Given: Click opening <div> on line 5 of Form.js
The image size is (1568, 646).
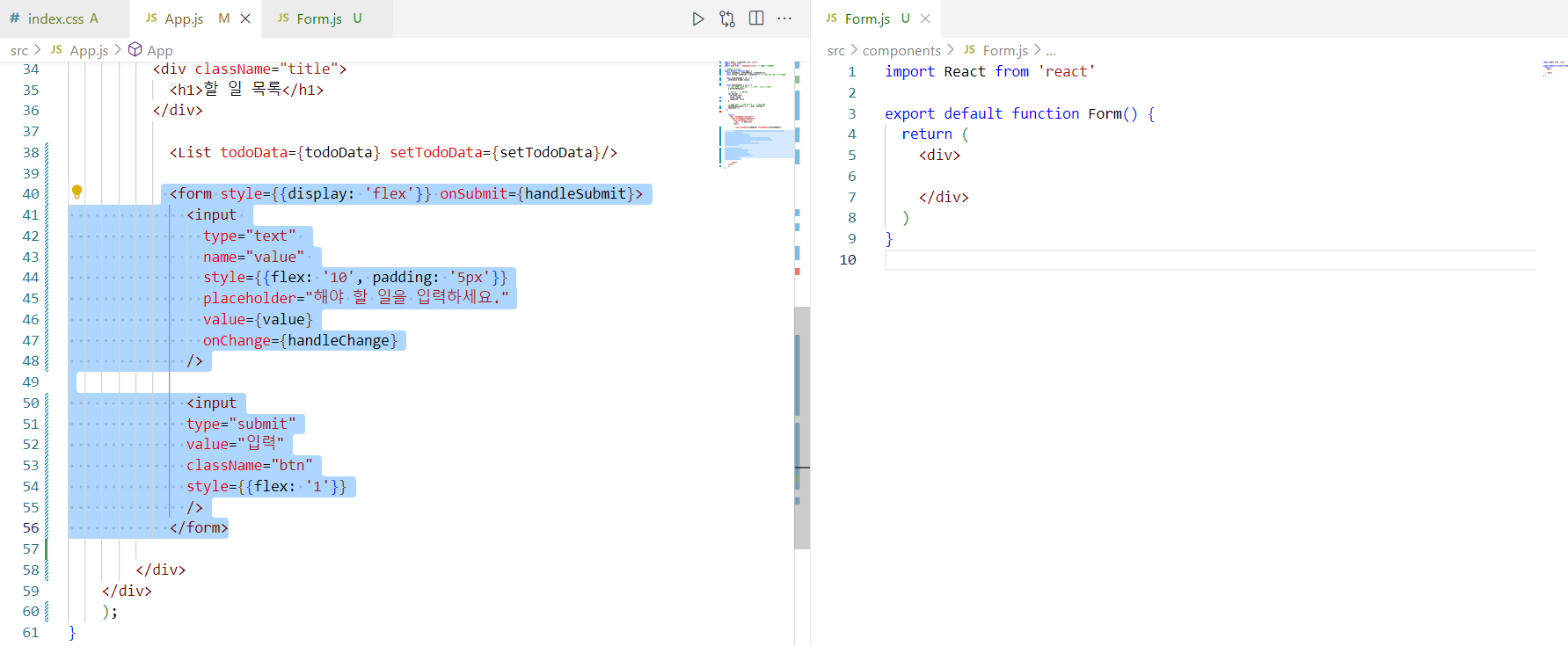Looking at the screenshot, I should click(x=939, y=155).
